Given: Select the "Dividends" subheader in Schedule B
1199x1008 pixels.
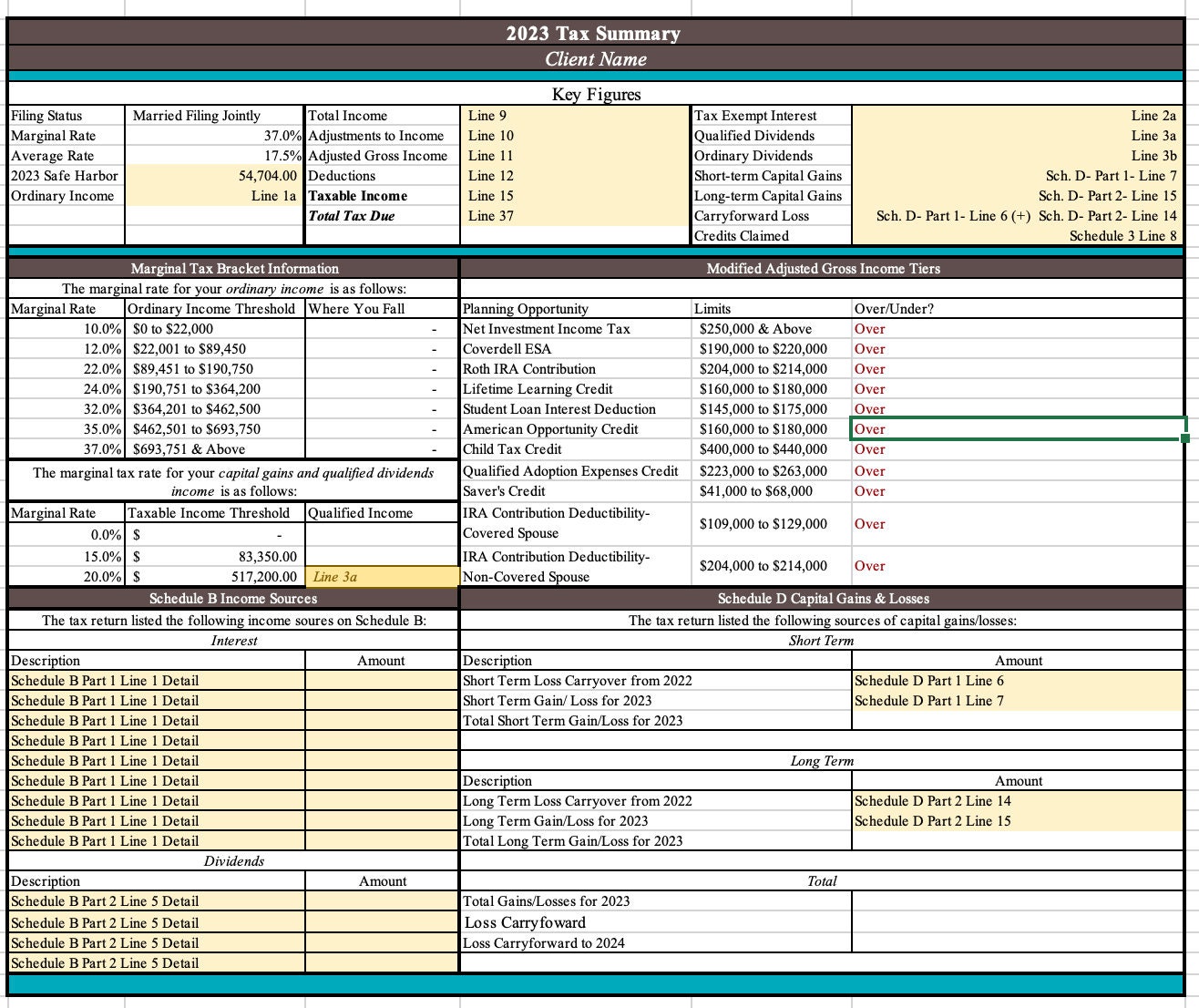Looking at the screenshot, I should pyautogui.click(x=234, y=861).
